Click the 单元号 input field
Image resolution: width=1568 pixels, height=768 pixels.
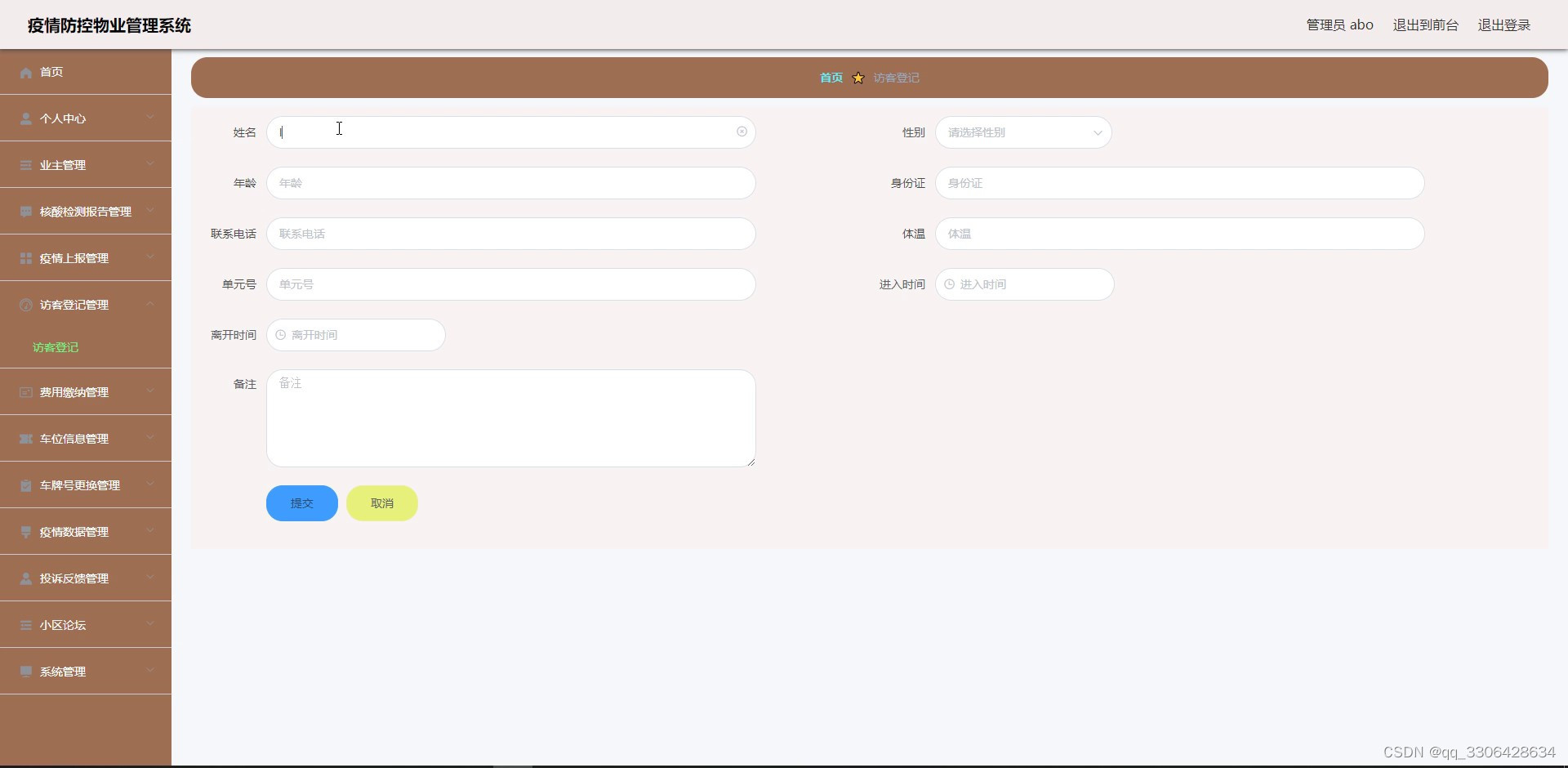(511, 284)
